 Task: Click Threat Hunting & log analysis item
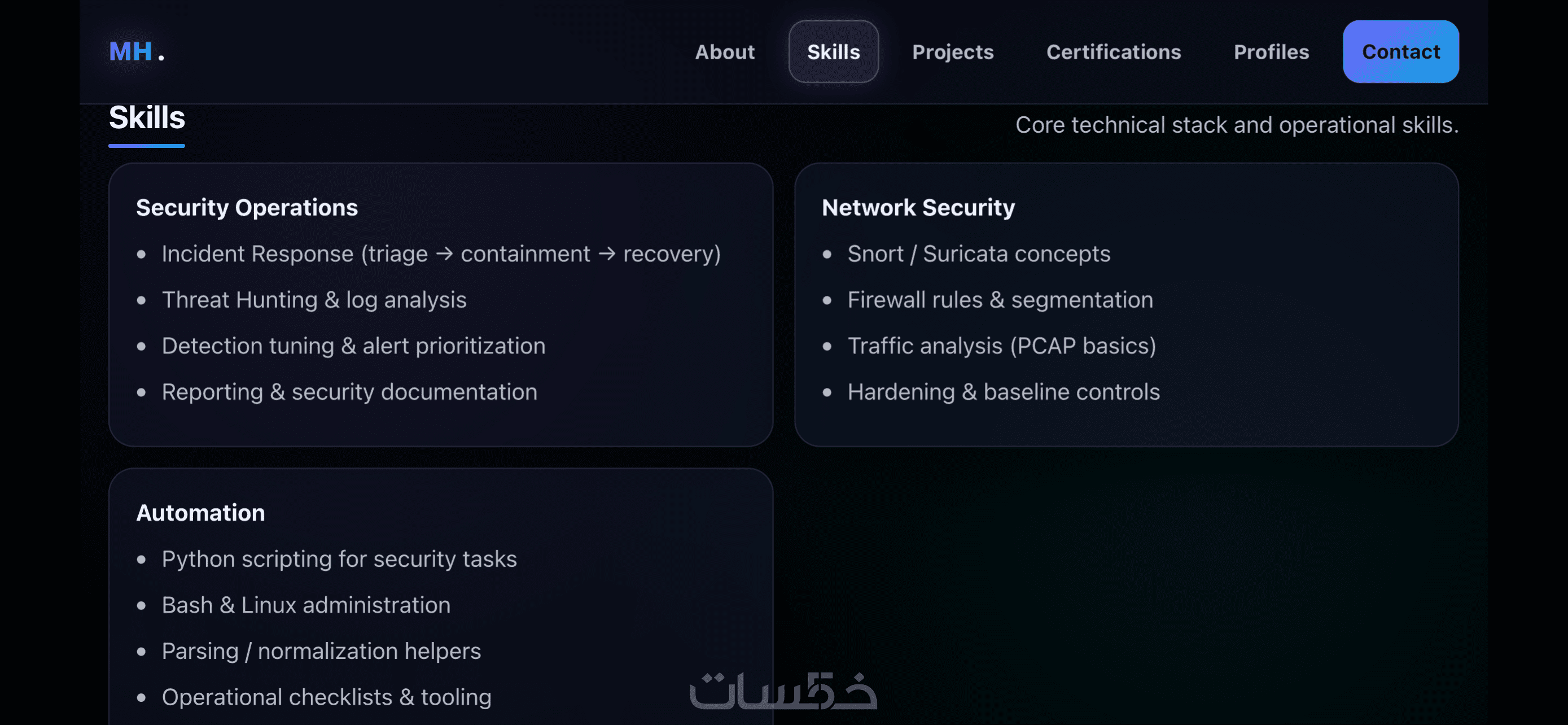point(313,300)
